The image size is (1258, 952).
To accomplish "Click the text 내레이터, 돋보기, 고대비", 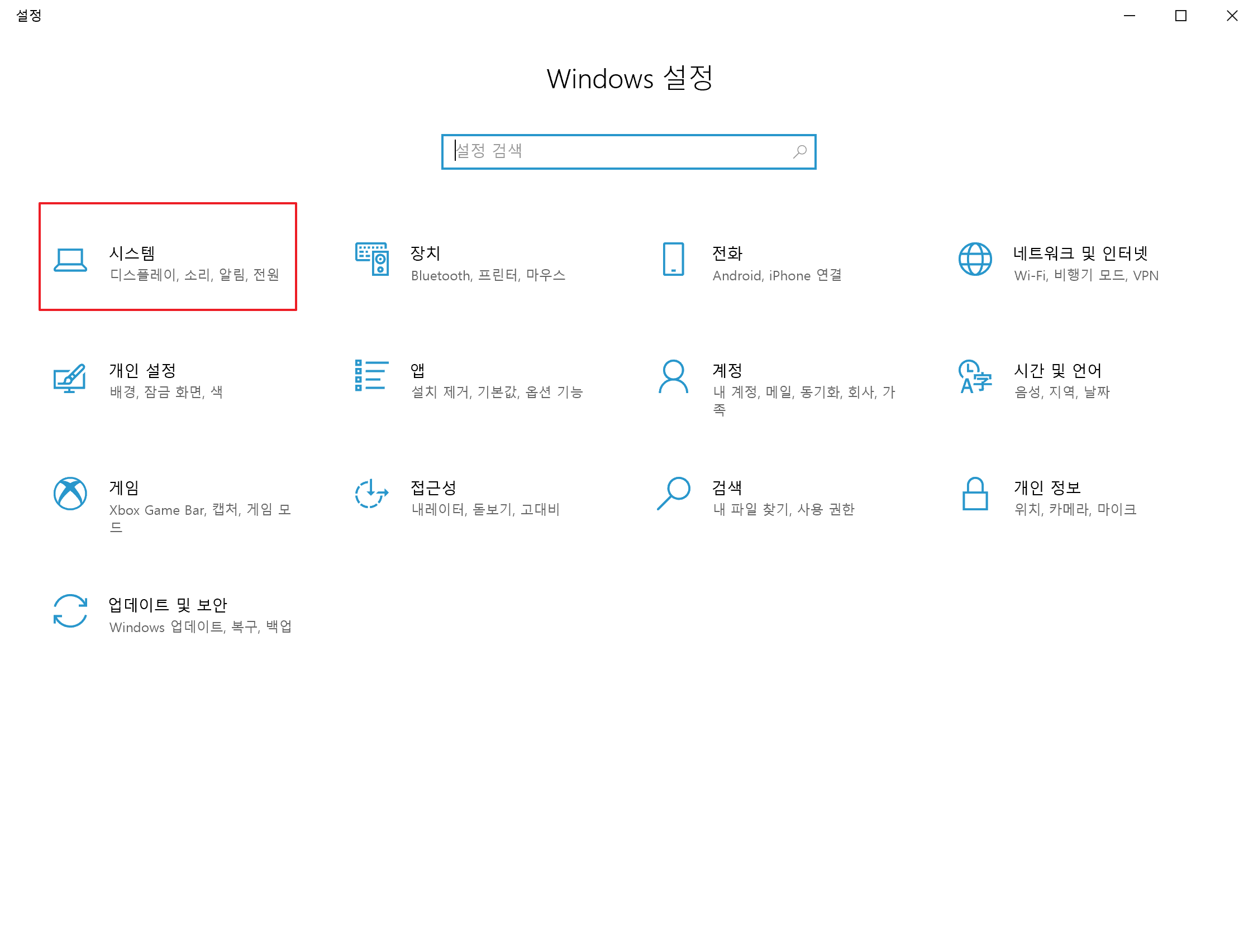I will click(485, 510).
